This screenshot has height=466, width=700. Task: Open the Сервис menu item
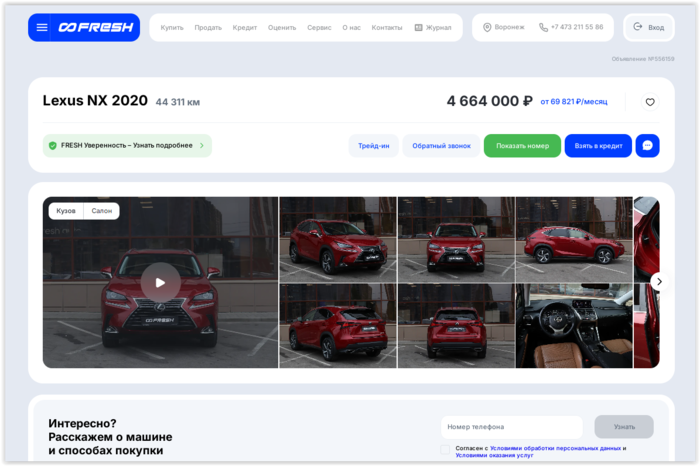[x=319, y=28]
